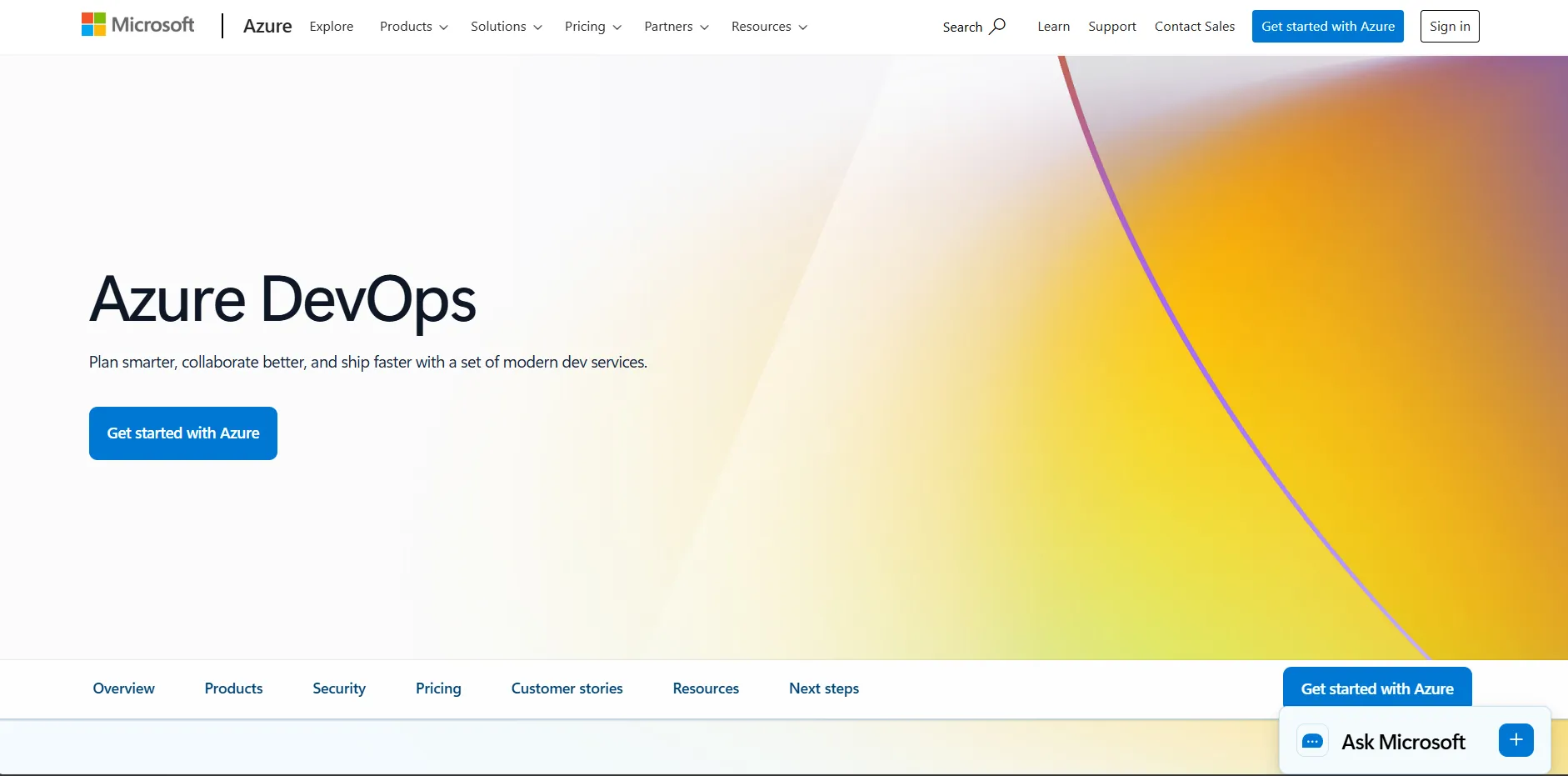Open the Learn link
1568x776 pixels.
(x=1053, y=27)
